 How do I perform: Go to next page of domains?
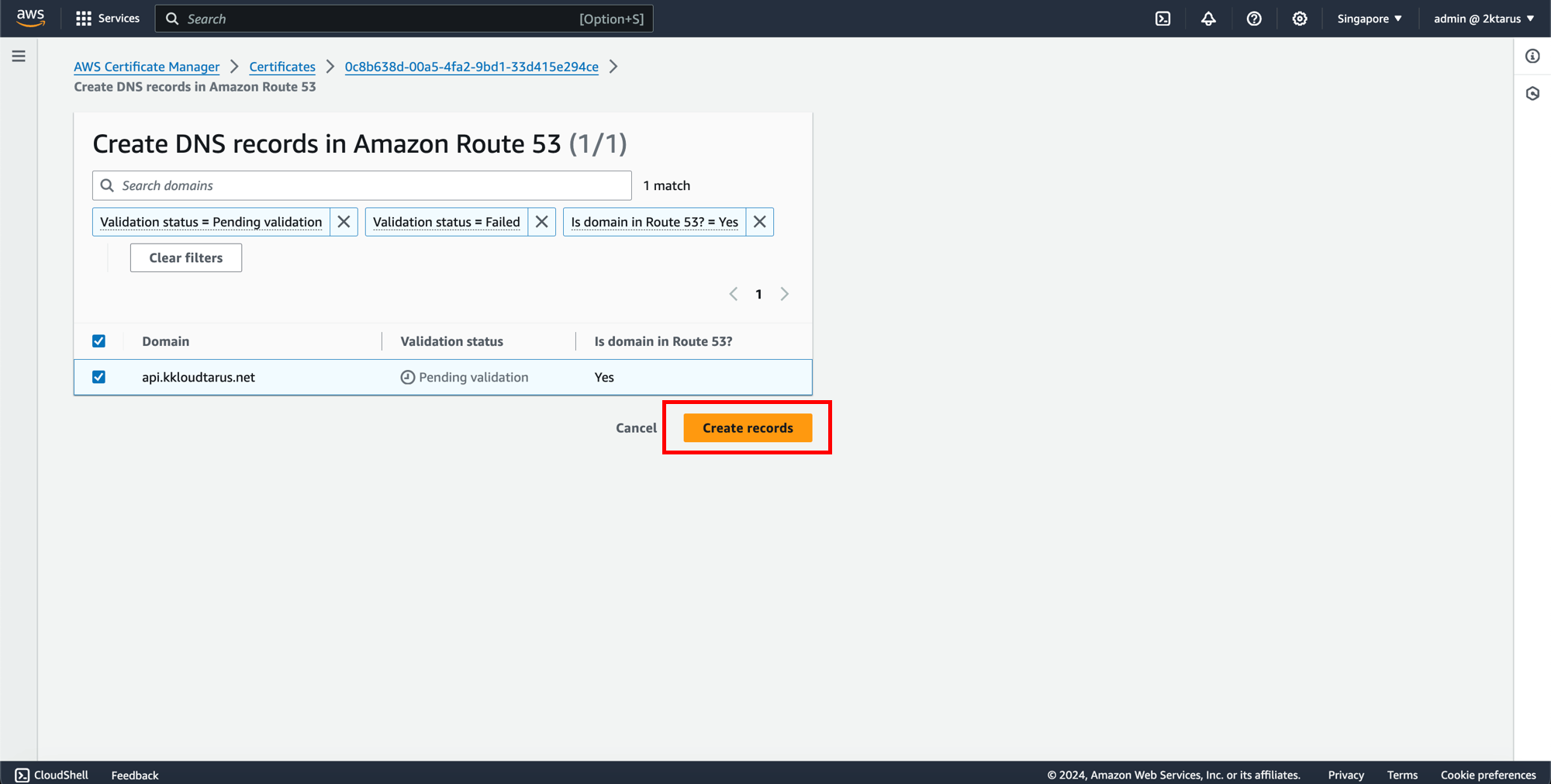(785, 294)
